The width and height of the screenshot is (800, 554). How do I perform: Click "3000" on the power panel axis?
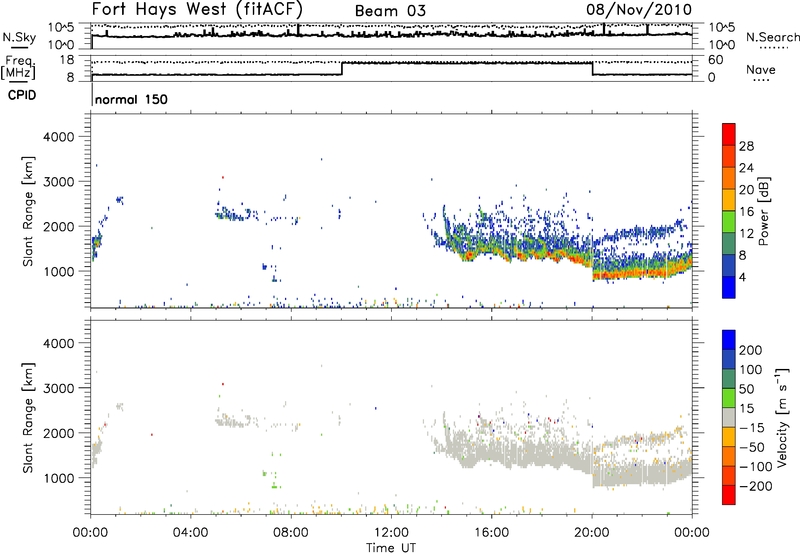coord(59,182)
